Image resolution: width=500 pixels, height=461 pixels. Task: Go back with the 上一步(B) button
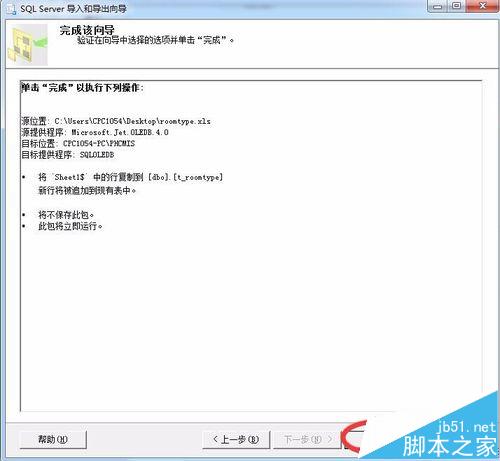tap(236, 439)
